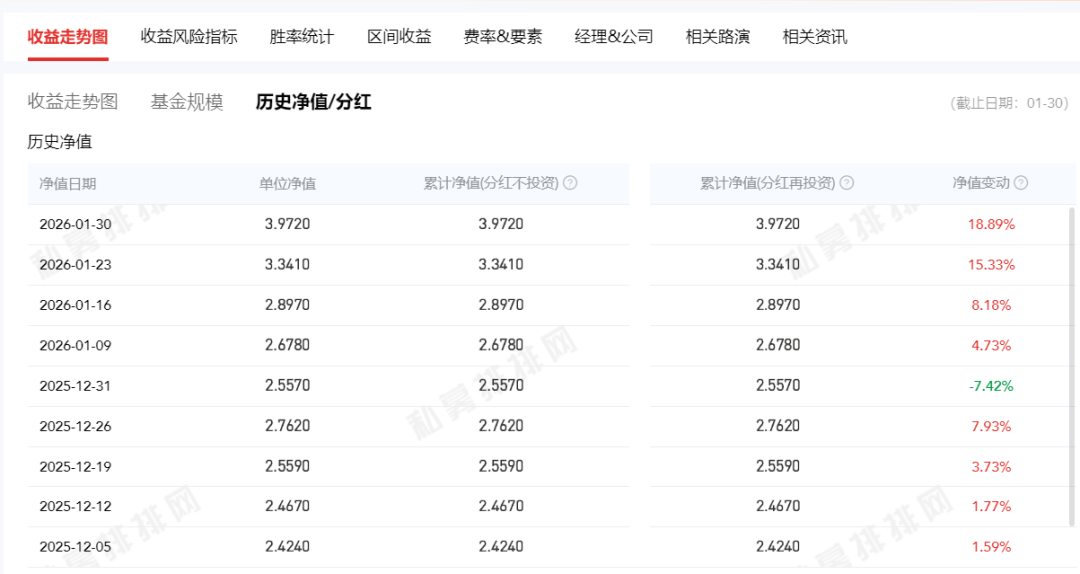1080x574 pixels.
Task: Switch to 收益走势图 sub-tab
Action: (73, 102)
